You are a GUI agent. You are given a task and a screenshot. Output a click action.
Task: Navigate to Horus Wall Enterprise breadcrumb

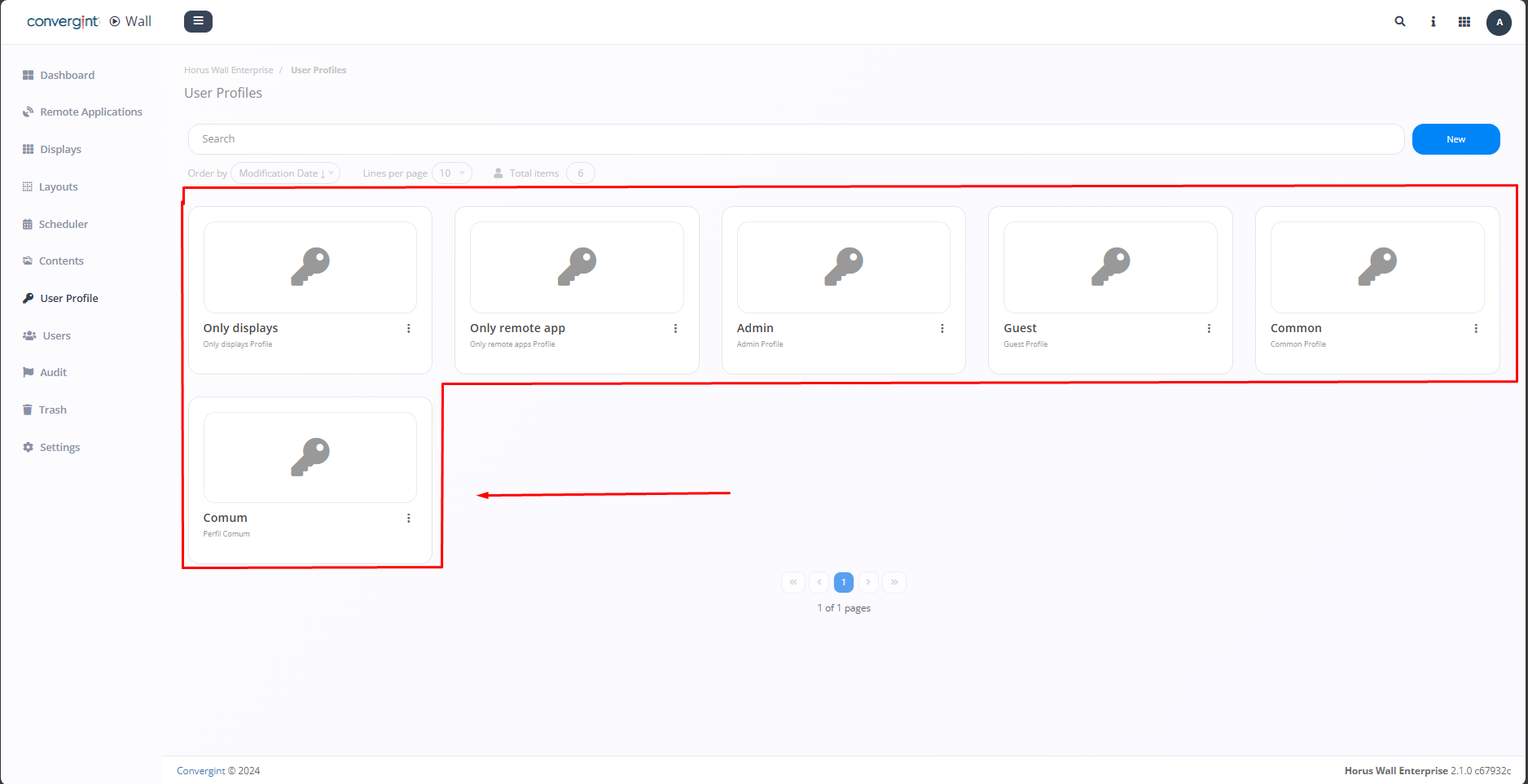pos(228,70)
